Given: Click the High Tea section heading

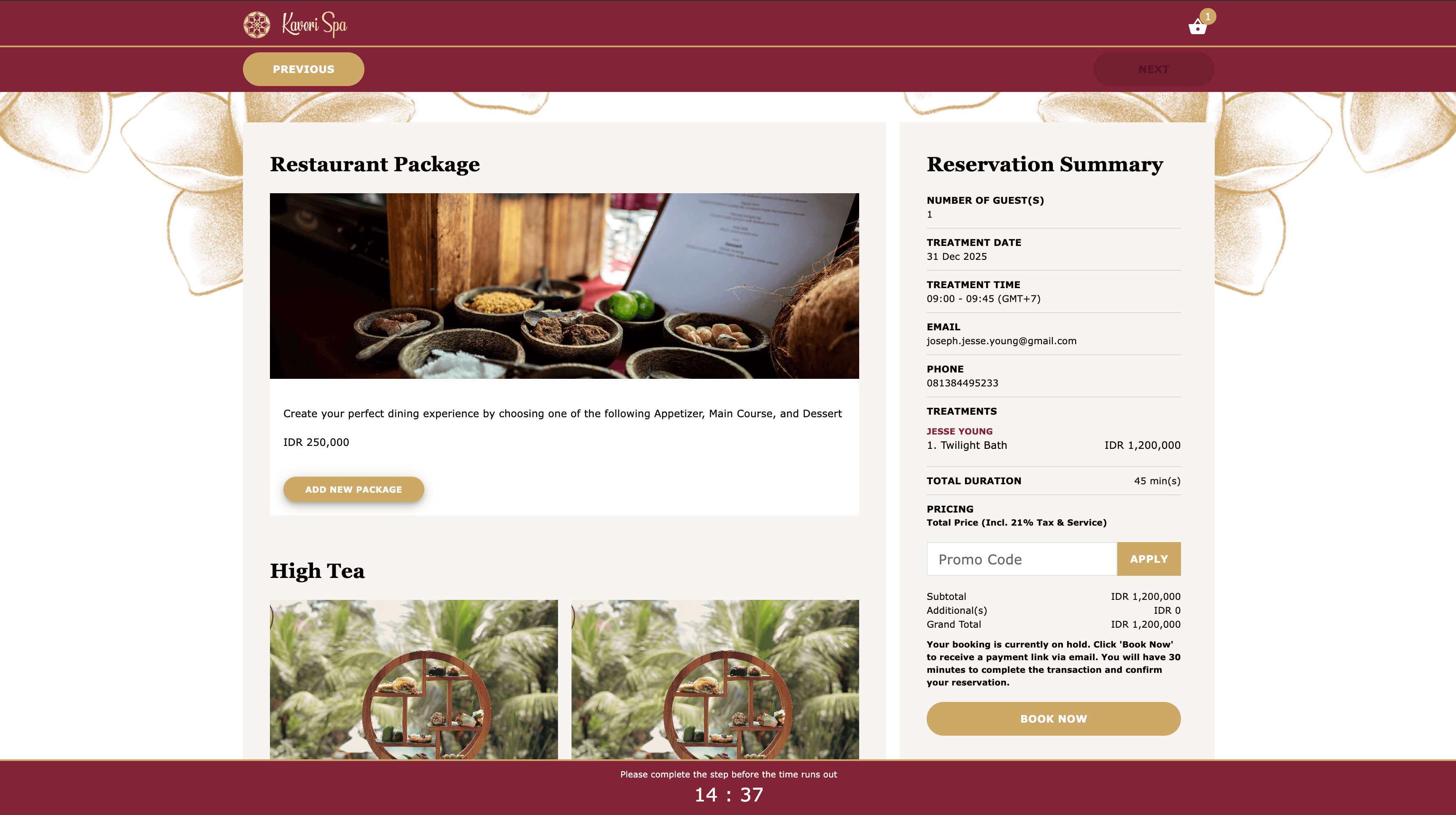Looking at the screenshot, I should (317, 571).
